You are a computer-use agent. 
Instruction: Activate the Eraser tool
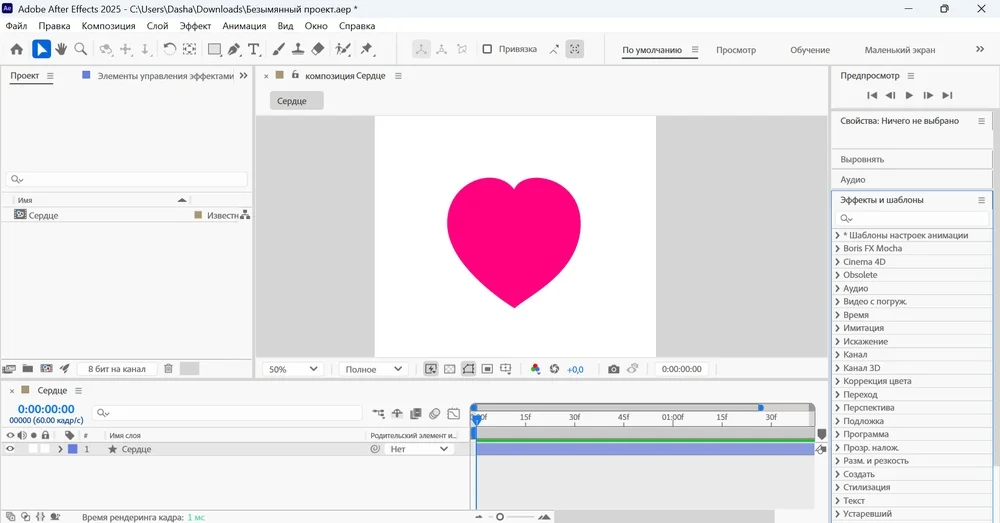(x=318, y=49)
